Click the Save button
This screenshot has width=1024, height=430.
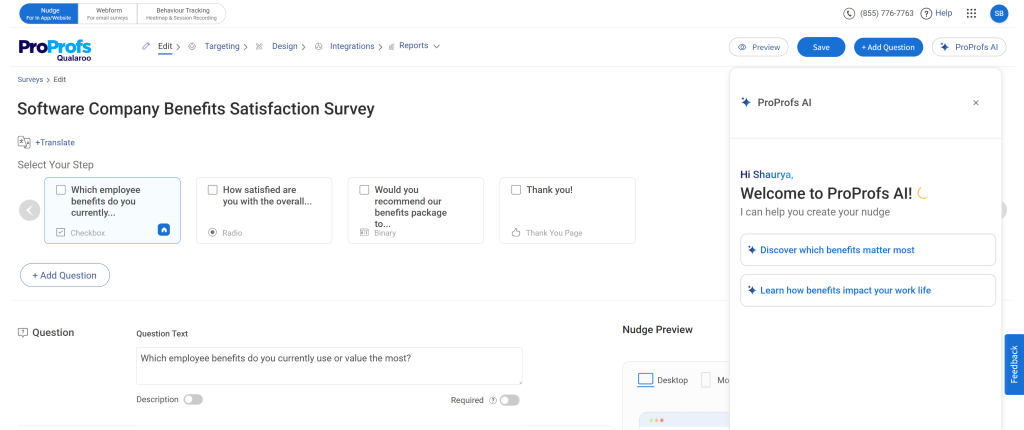(x=821, y=47)
